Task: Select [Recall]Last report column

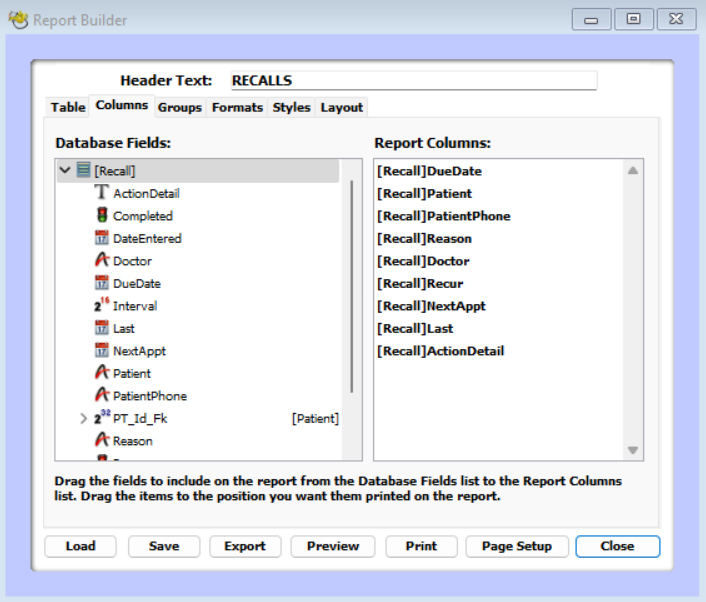Action: (x=415, y=329)
